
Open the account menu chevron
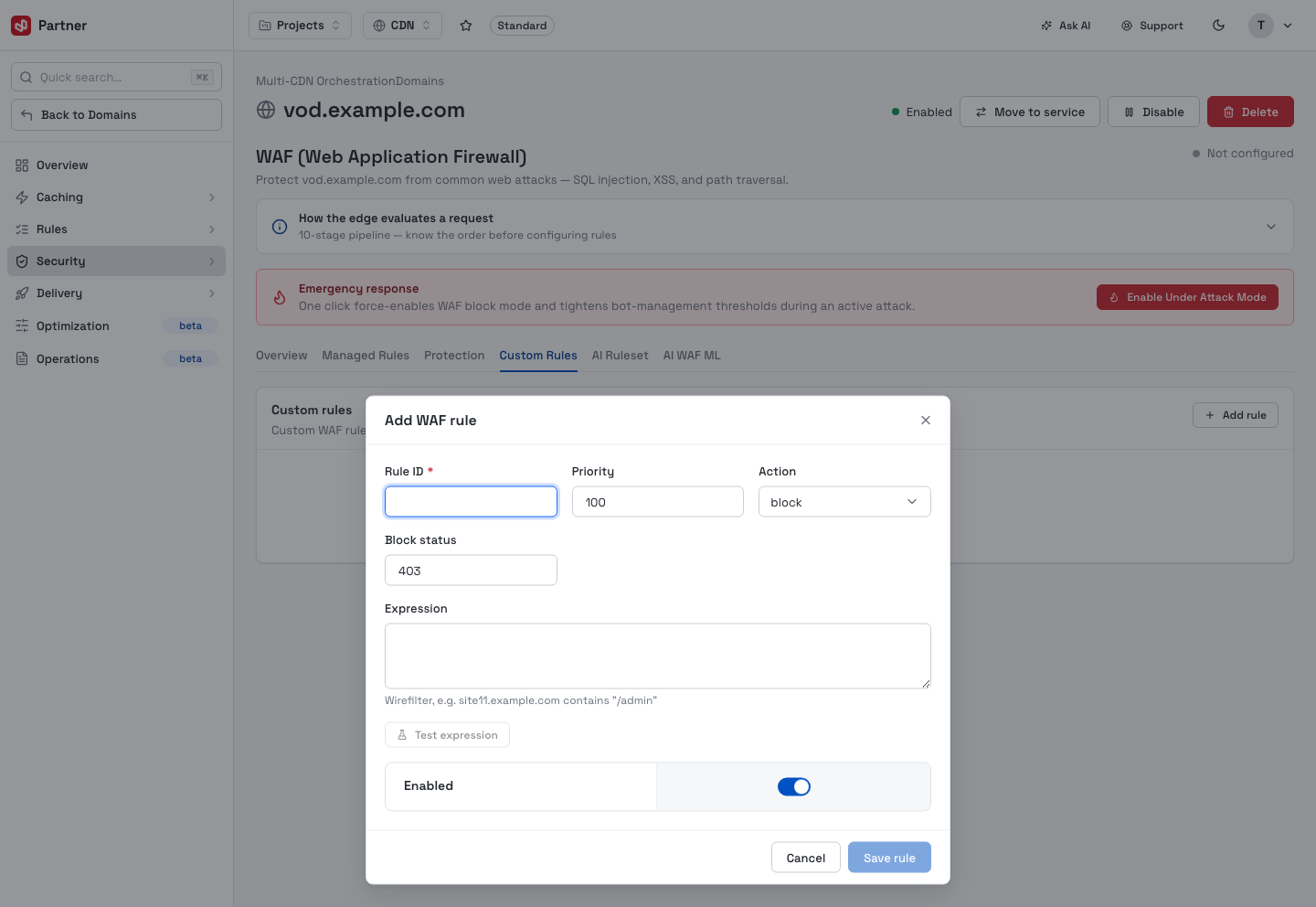coord(1288,26)
